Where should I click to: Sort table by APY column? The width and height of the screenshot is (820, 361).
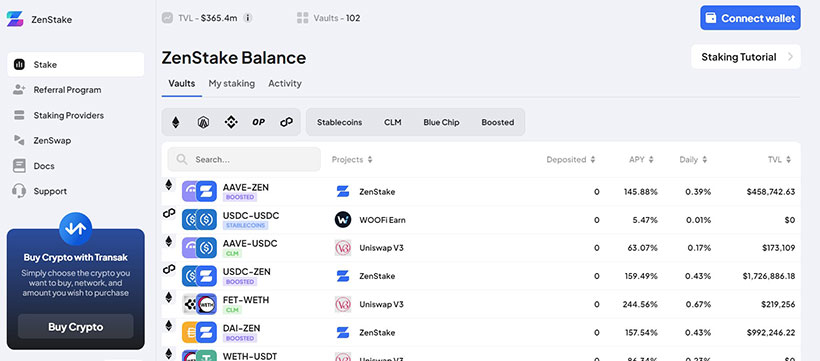[641, 160]
